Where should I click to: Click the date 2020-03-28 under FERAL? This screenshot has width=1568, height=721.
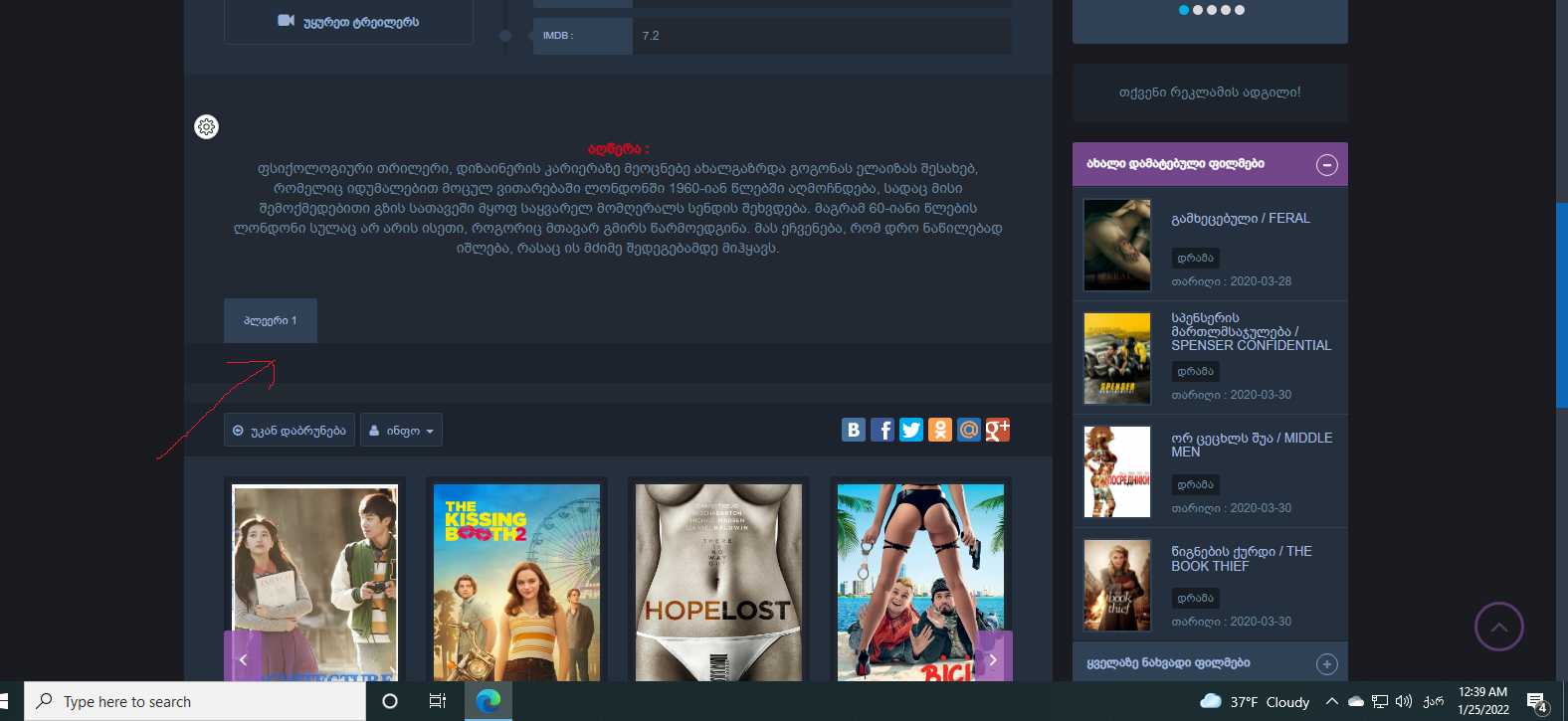click(x=1261, y=281)
